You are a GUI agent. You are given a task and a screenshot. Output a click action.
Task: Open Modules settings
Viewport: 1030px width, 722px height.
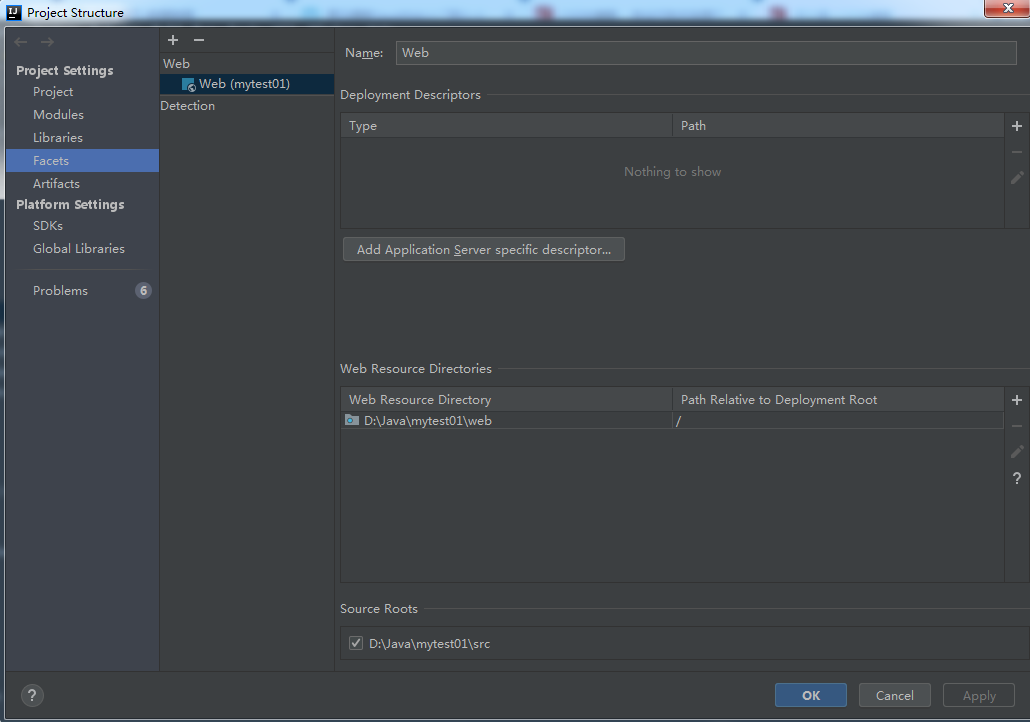58,115
